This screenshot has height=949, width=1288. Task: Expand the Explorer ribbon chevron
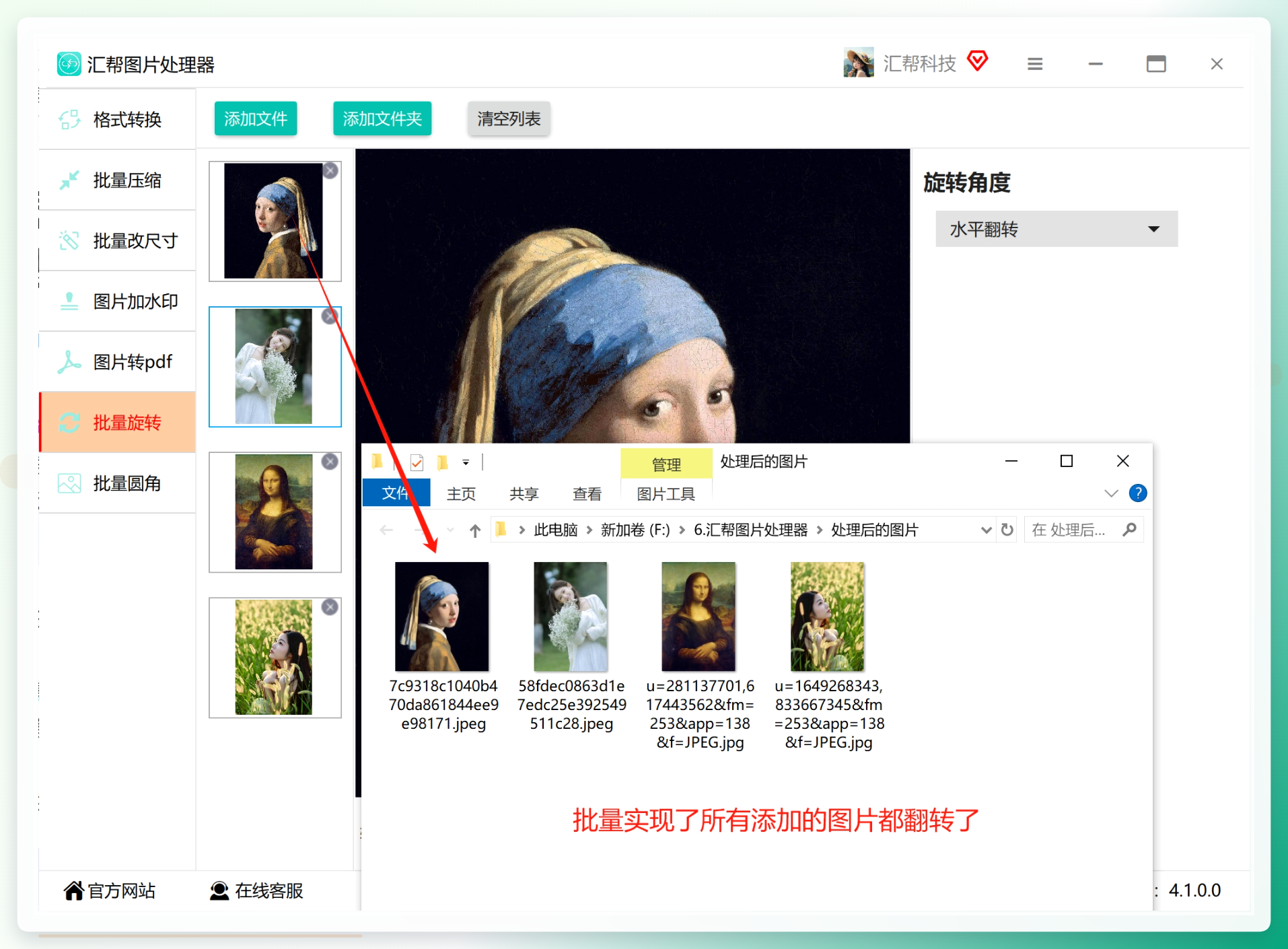[1111, 493]
